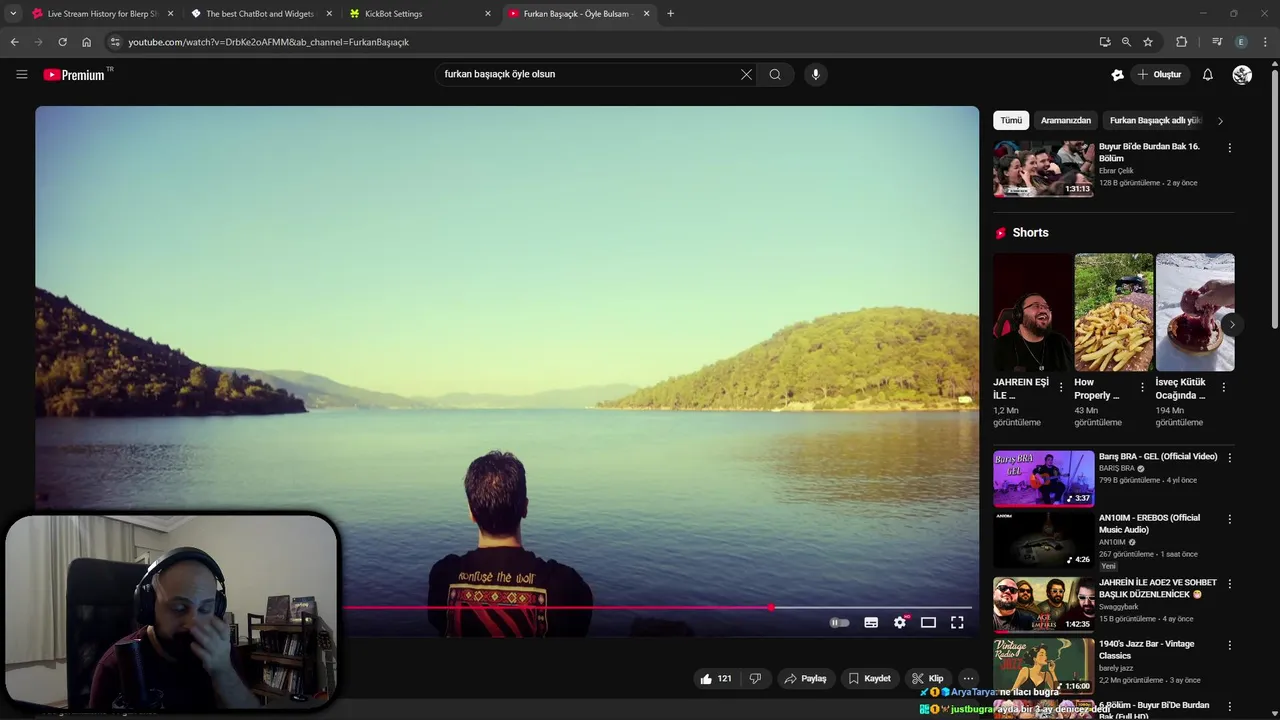Start voice search with microphone
Viewport: 1280px width, 720px height.
tap(816, 74)
